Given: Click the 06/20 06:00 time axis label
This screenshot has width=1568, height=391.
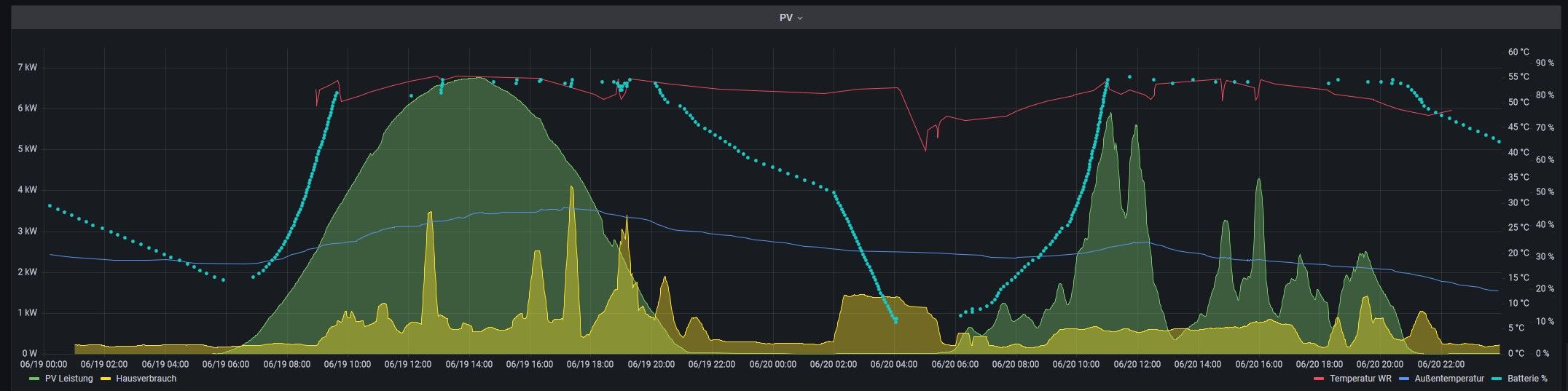Looking at the screenshot, I should tap(954, 364).
